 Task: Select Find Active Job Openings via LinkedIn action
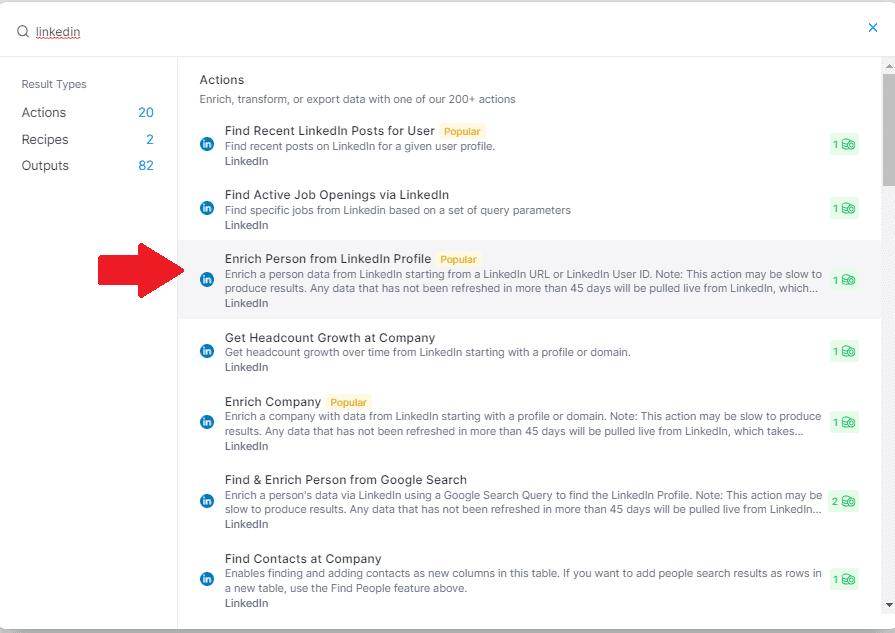point(337,195)
